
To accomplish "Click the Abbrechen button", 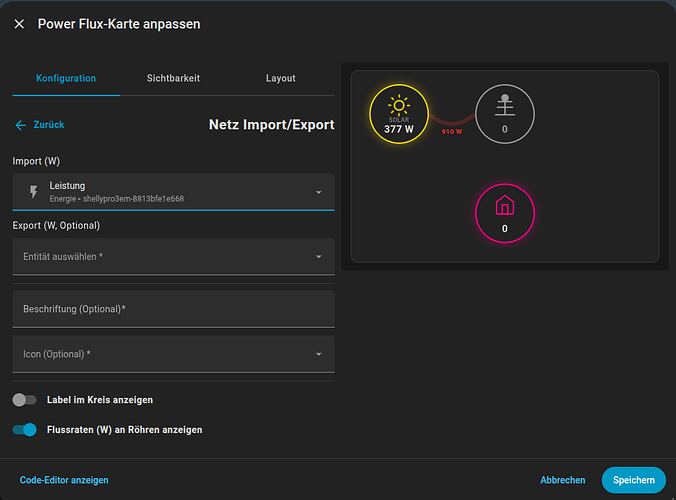I will 563,480.
